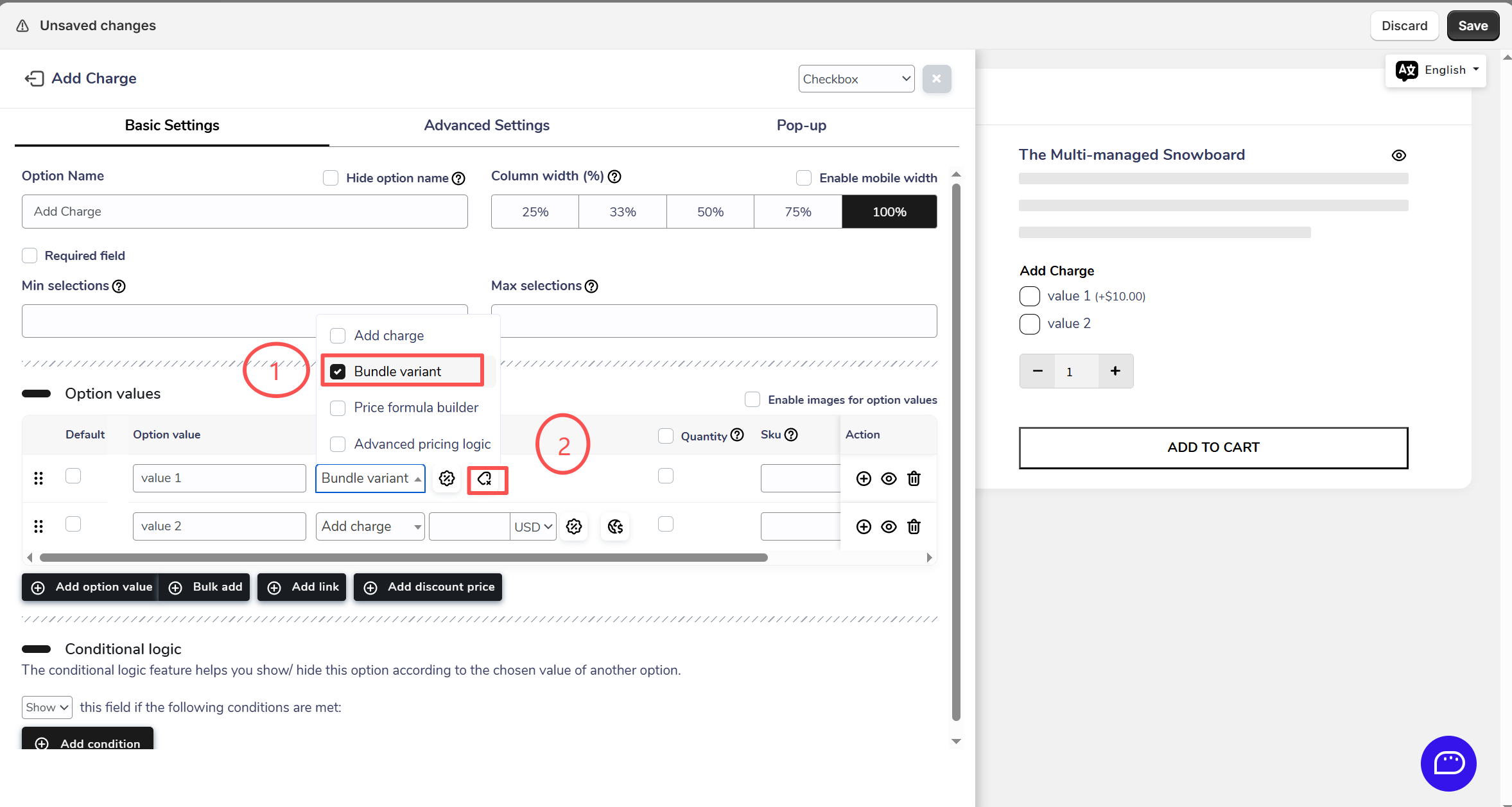
Task: Enable images for option values
Action: click(x=752, y=399)
